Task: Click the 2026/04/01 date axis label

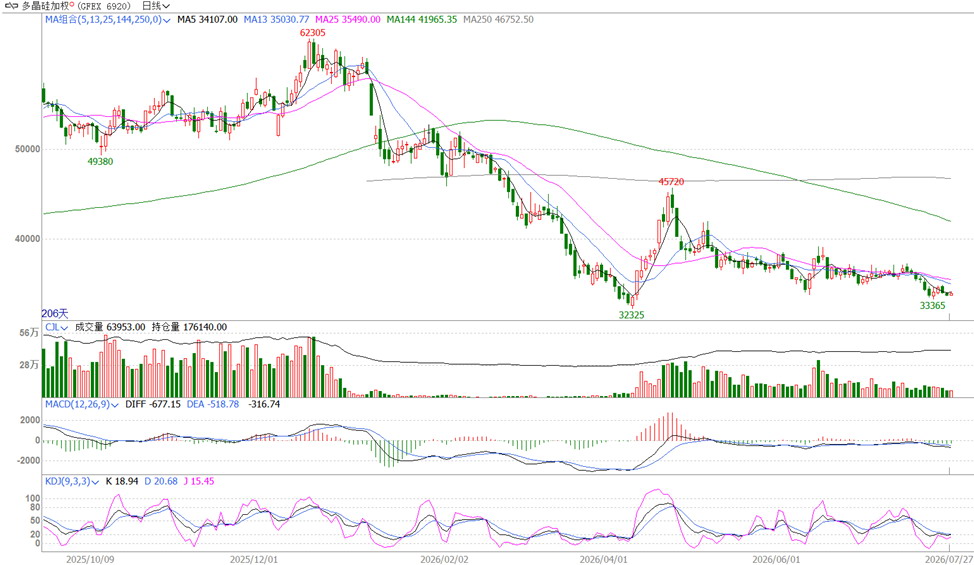Action: pos(603,559)
